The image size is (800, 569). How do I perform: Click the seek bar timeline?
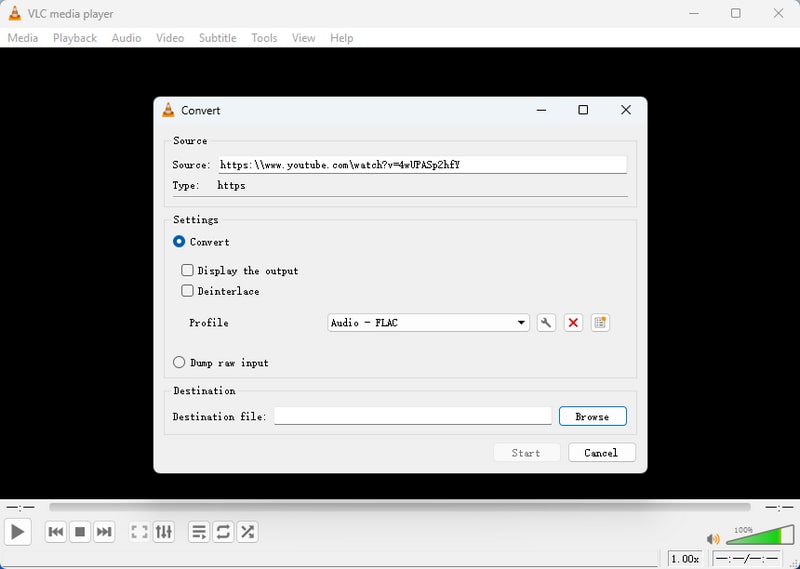tap(399, 507)
